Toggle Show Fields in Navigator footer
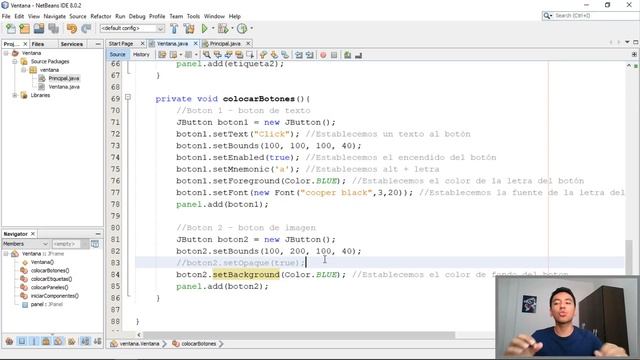This screenshot has height=360, width=640. [22, 341]
